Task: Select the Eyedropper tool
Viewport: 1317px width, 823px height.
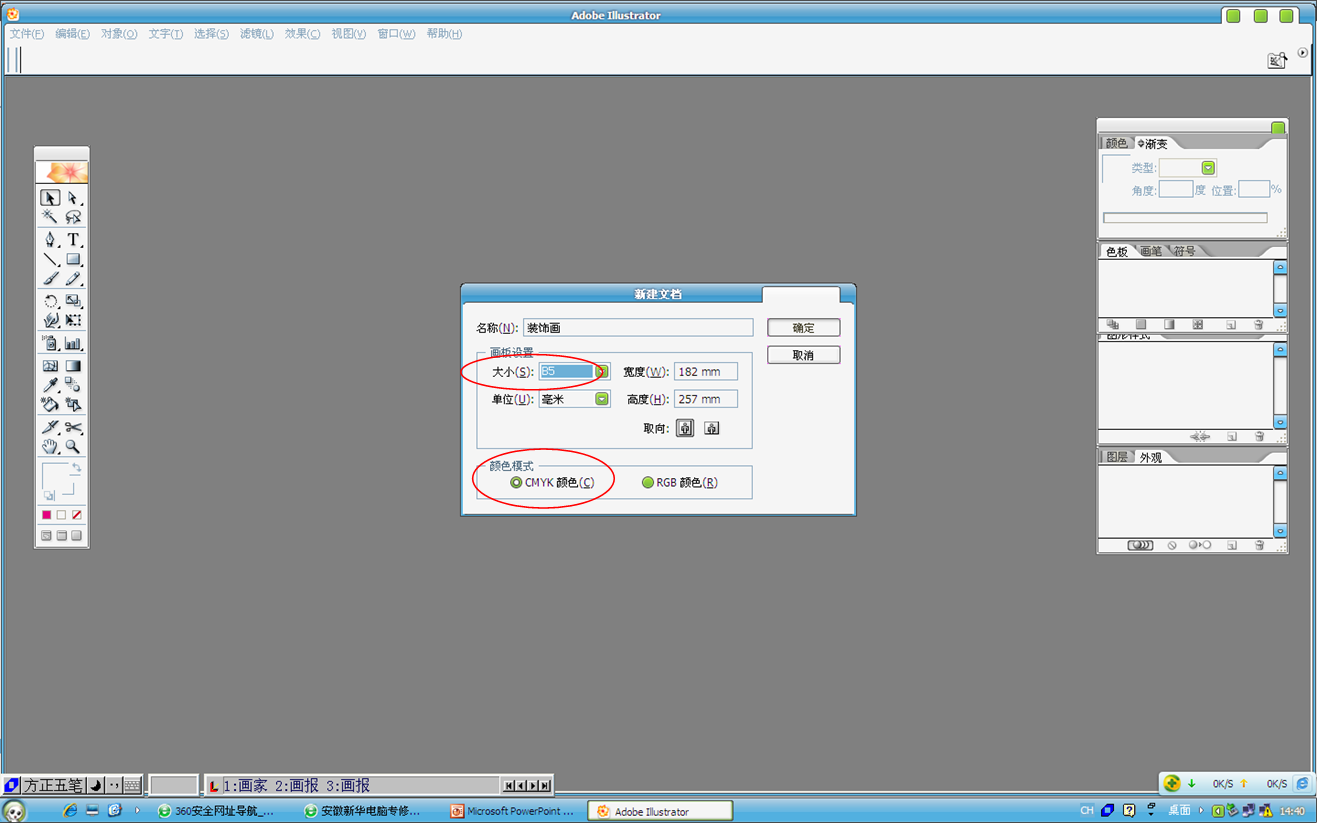Action: click(x=50, y=386)
